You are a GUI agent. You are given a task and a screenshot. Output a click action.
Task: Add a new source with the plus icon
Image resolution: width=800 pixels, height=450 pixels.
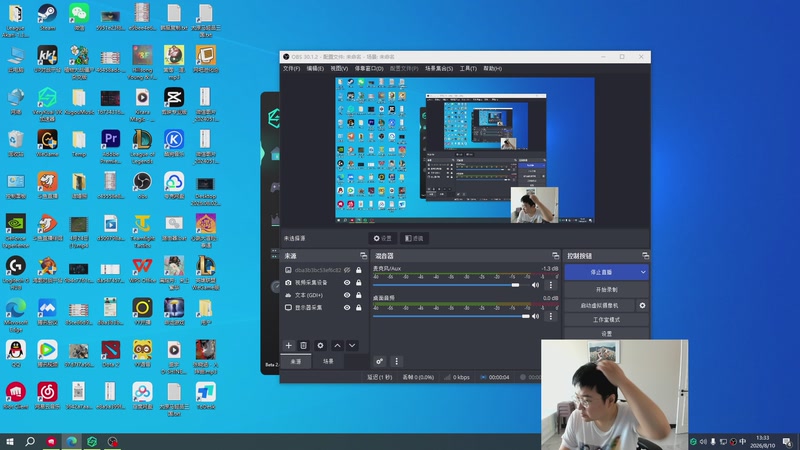288,345
